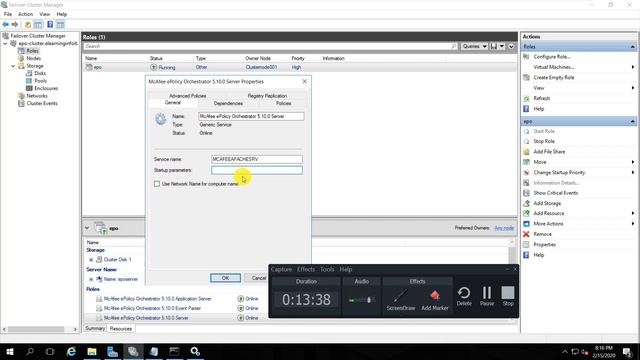Select Nodes in the cluster tree
Viewport: 640px width, 360px height.
click(x=33, y=58)
